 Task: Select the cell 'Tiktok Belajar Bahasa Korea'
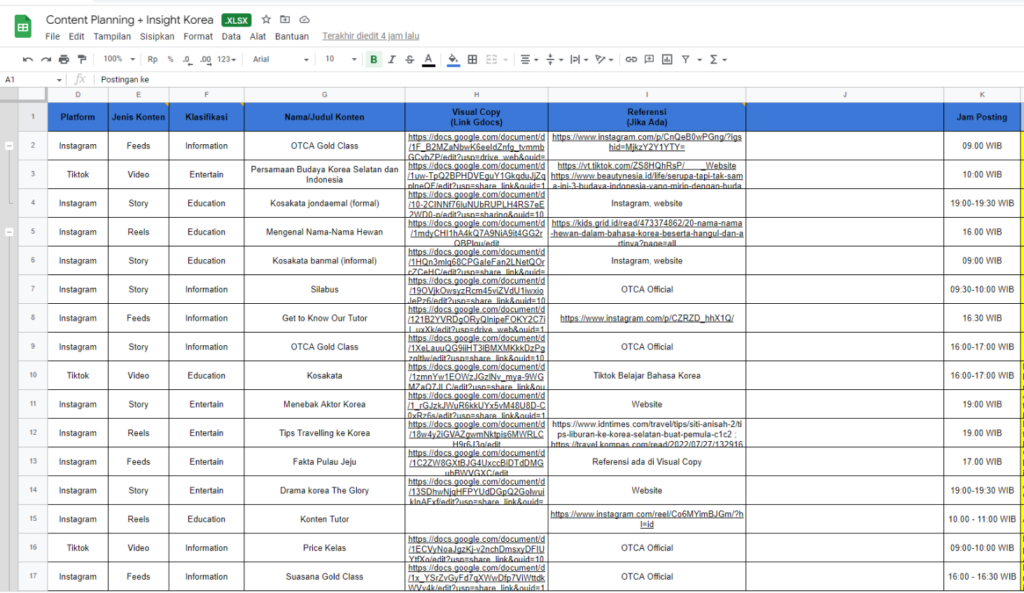(x=647, y=376)
